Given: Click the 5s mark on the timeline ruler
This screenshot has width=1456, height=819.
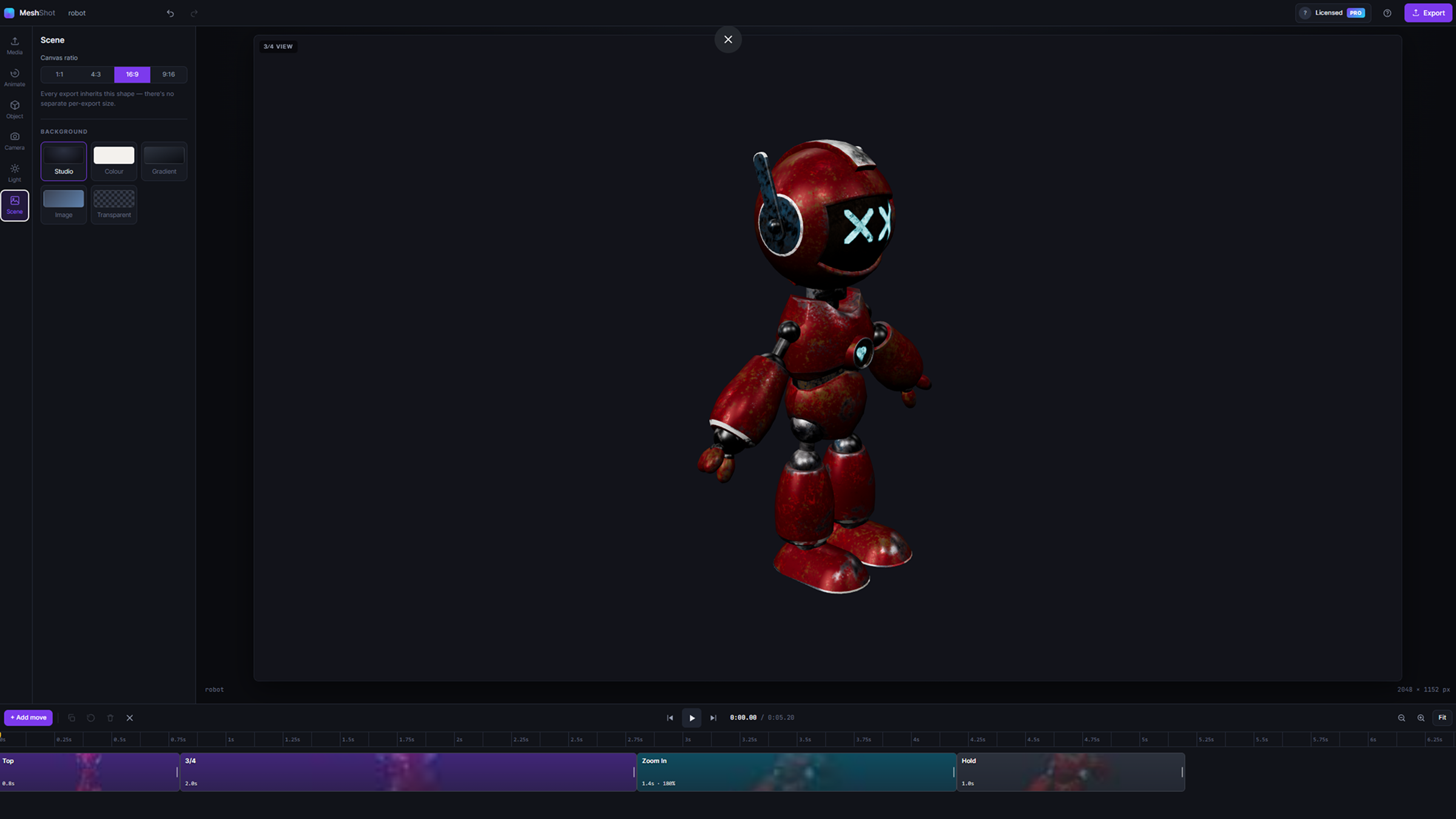Looking at the screenshot, I should [1144, 740].
